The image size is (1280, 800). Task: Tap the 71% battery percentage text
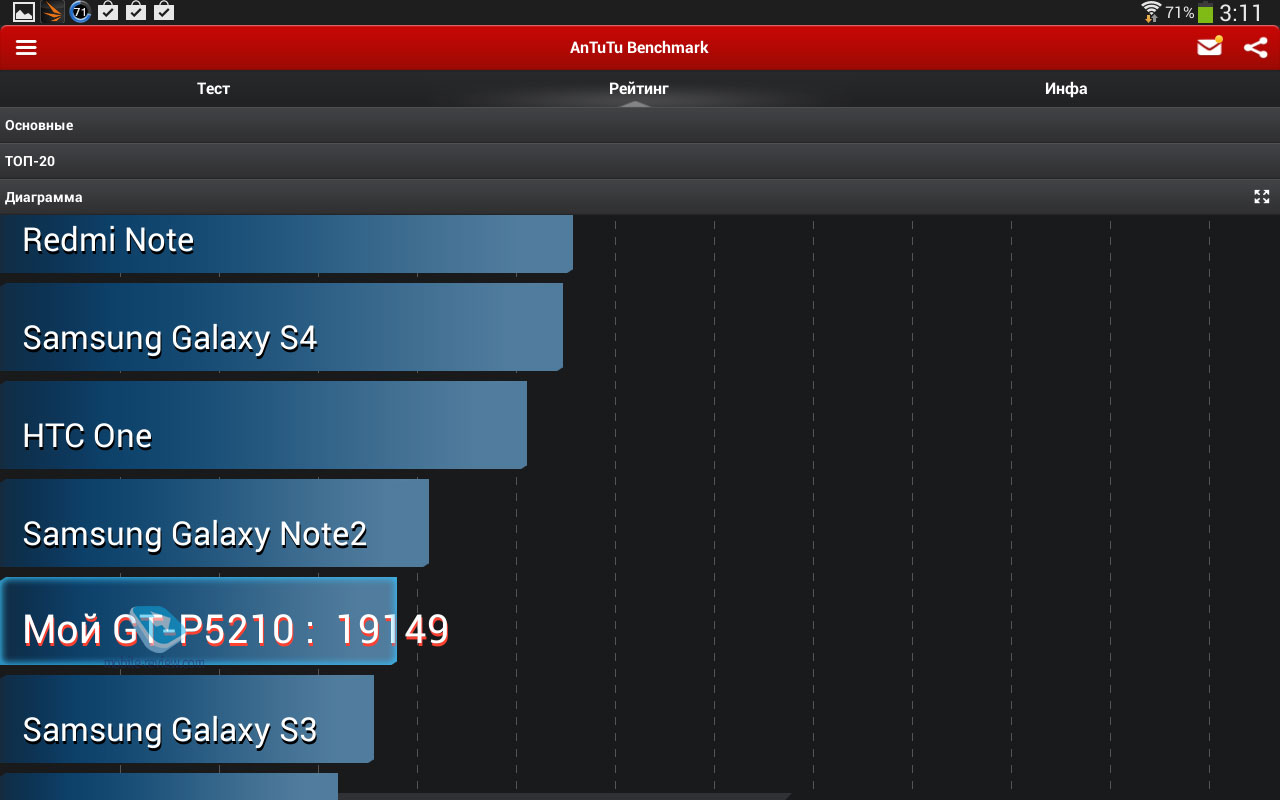1180,13
